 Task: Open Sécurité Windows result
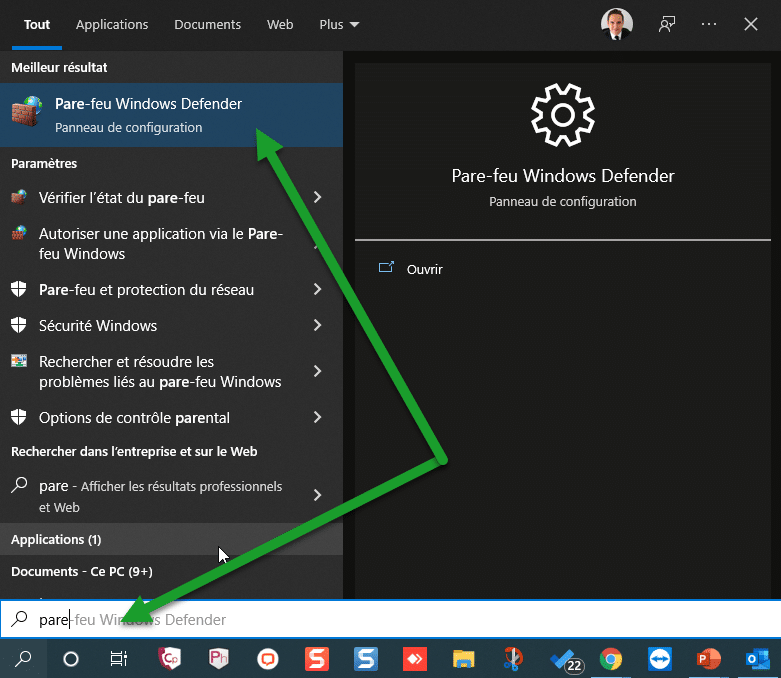coord(98,326)
